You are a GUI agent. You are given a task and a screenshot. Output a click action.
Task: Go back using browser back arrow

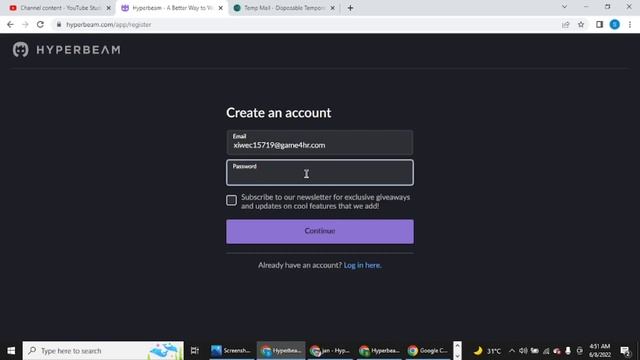pyautogui.click(x=10, y=24)
